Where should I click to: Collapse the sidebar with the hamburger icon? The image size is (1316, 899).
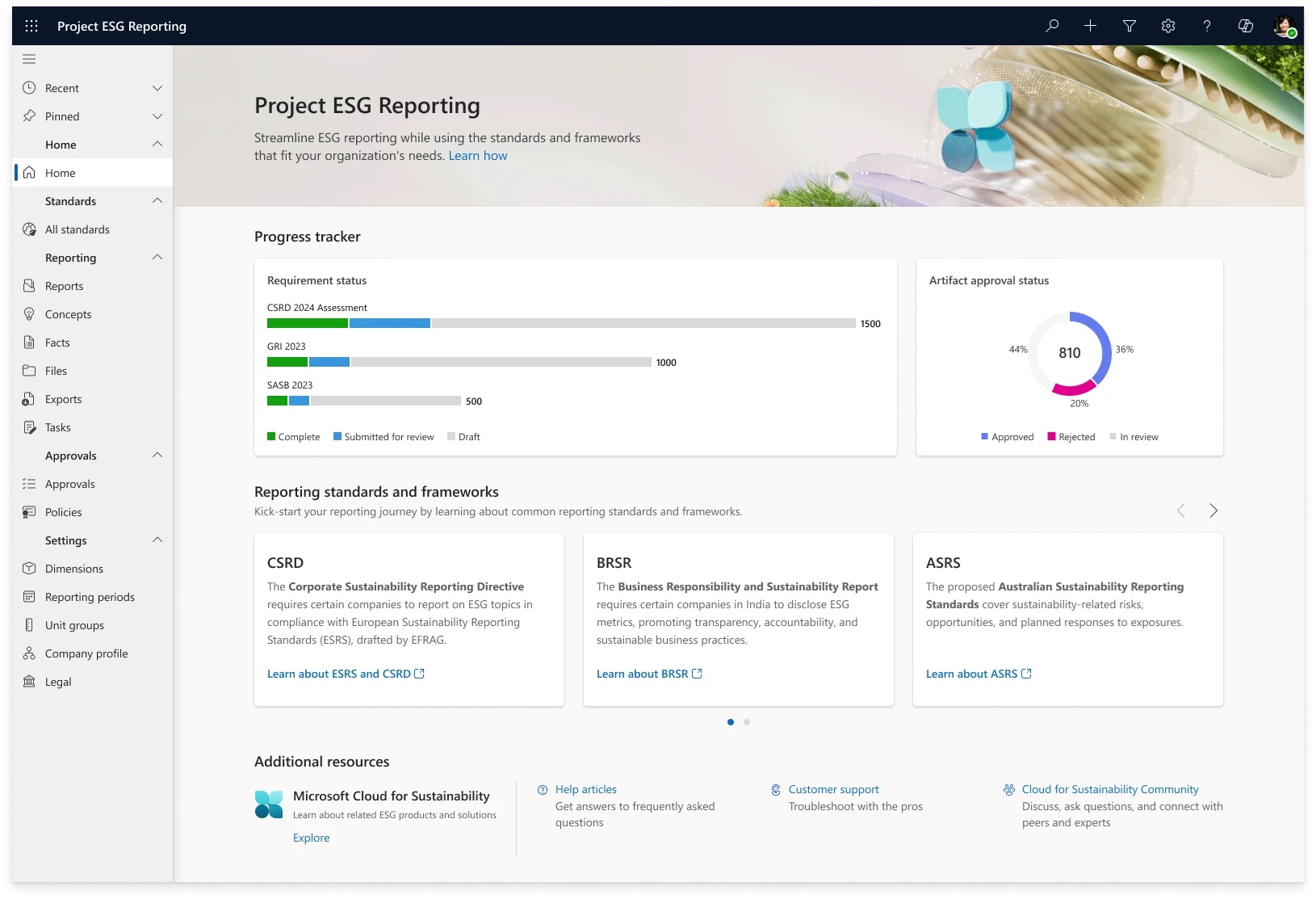(x=29, y=58)
